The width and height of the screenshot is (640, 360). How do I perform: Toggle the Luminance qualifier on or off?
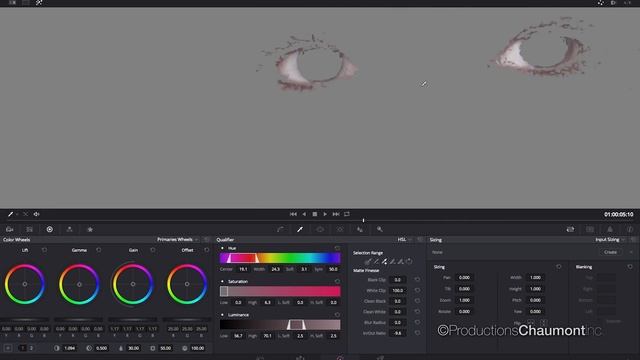click(222, 315)
